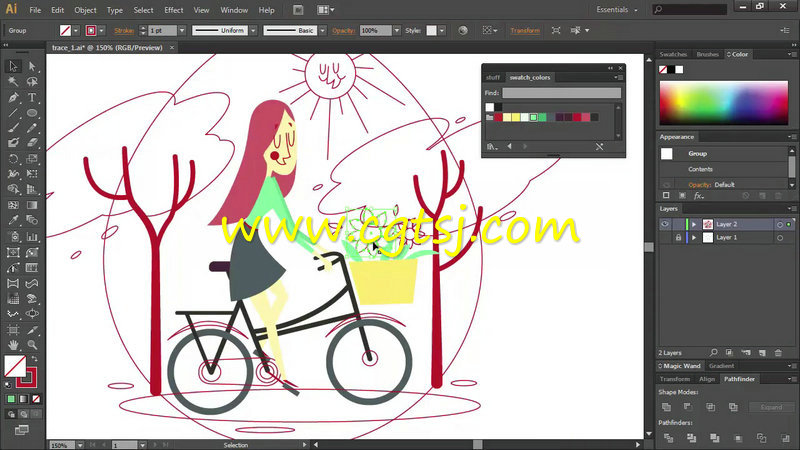Click red swatch in swatch_colors panel
This screenshot has width=800, height=450.
(498, 117)
